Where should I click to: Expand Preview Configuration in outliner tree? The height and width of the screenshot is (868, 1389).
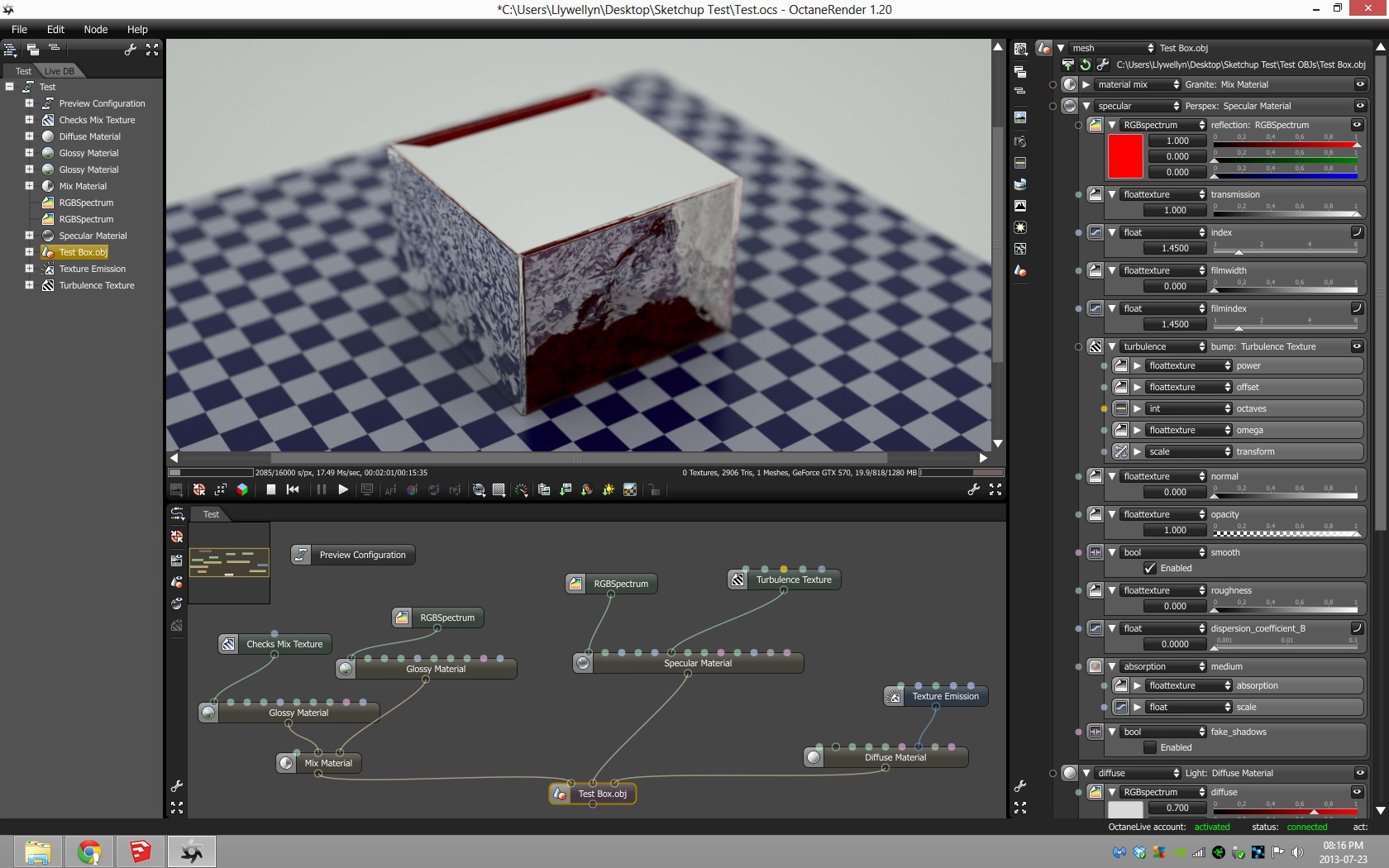(29, 103)
